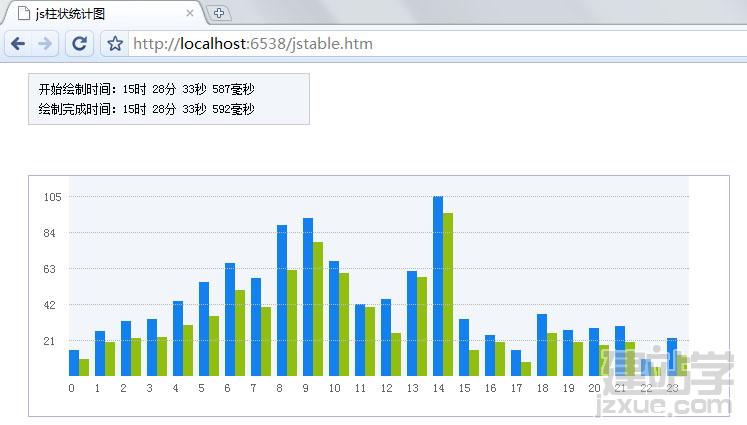The height and width of the screenshot is (425, 747).
Task: Click the localhost:6538/jstable.htm address field
Action: tap(437, 44)
